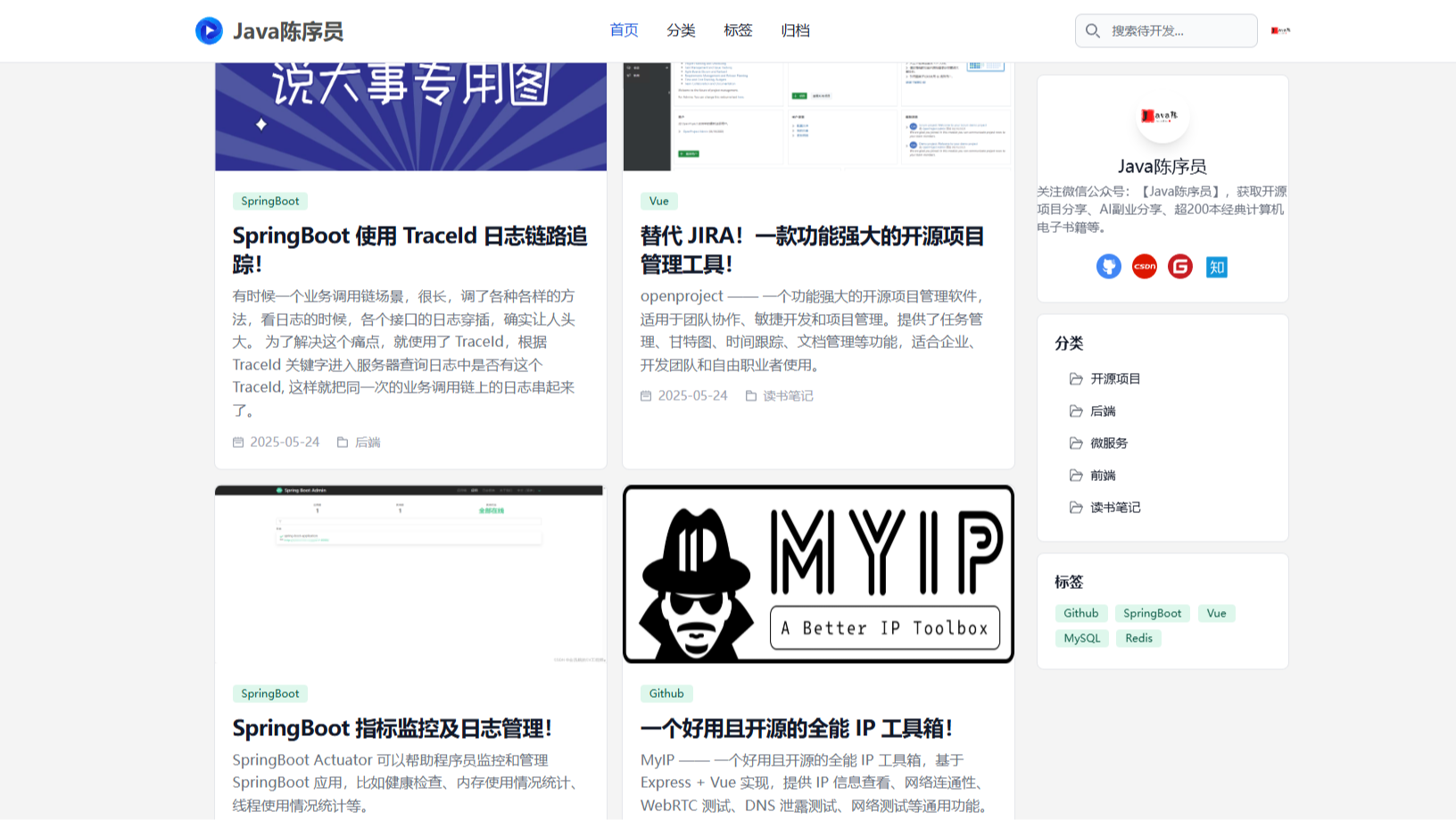The width and height of the screenshot is (1456, 820).
Task: Click folder icon beside sidebar 读书笔记
Action: (x=1076, y=508)
